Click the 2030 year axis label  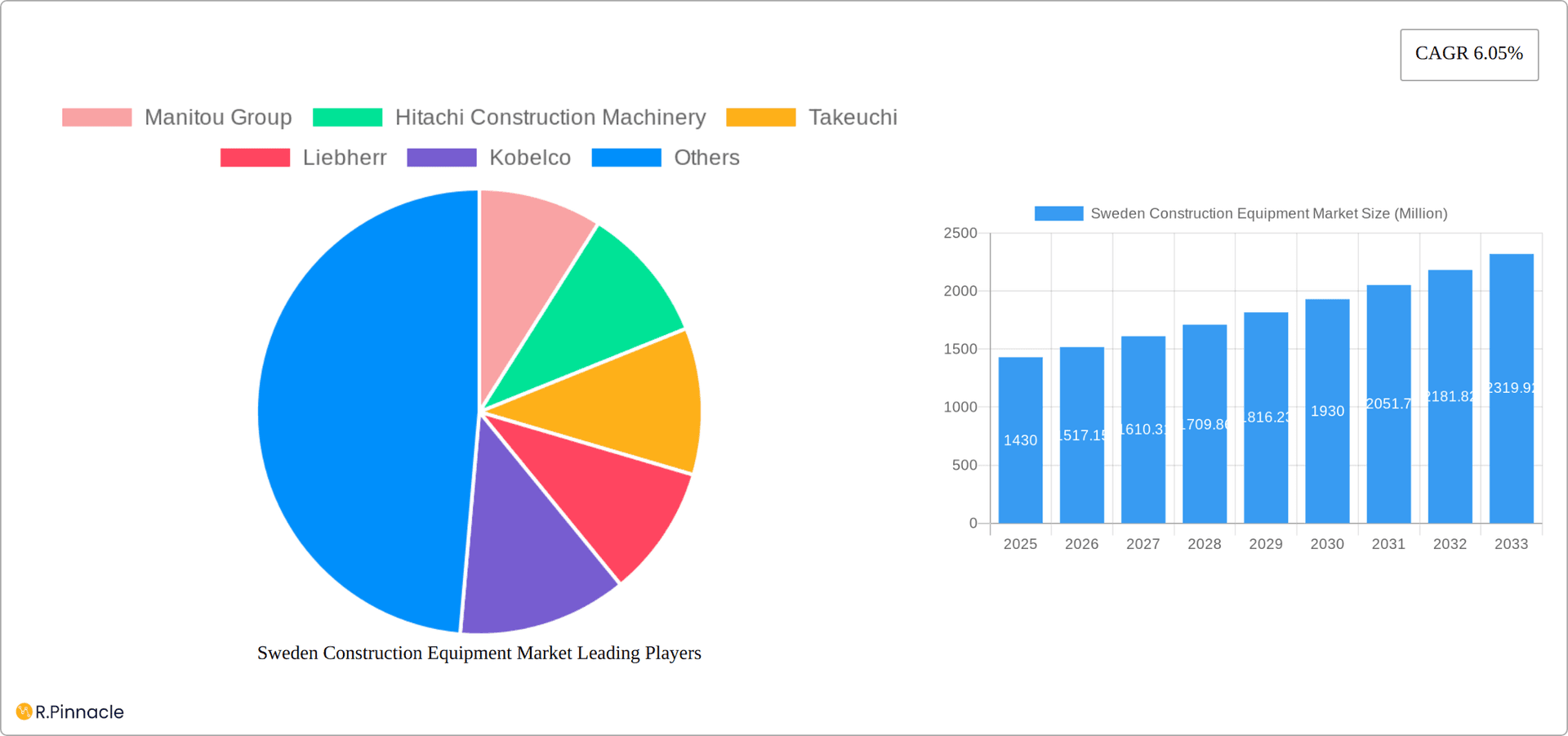1326,543
